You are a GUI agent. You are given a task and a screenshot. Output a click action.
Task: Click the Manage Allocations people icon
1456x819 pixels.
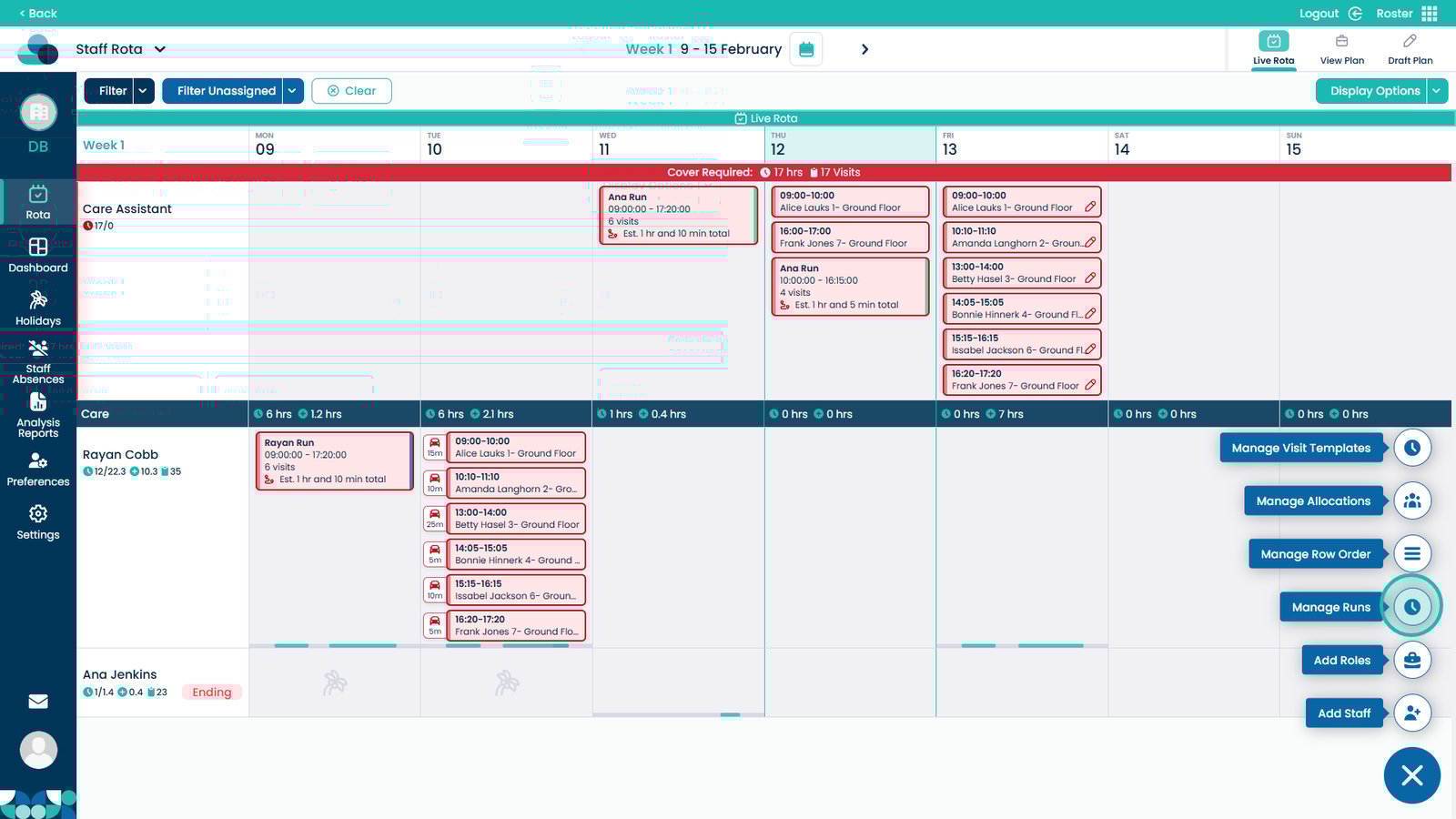click(1411, 500)
